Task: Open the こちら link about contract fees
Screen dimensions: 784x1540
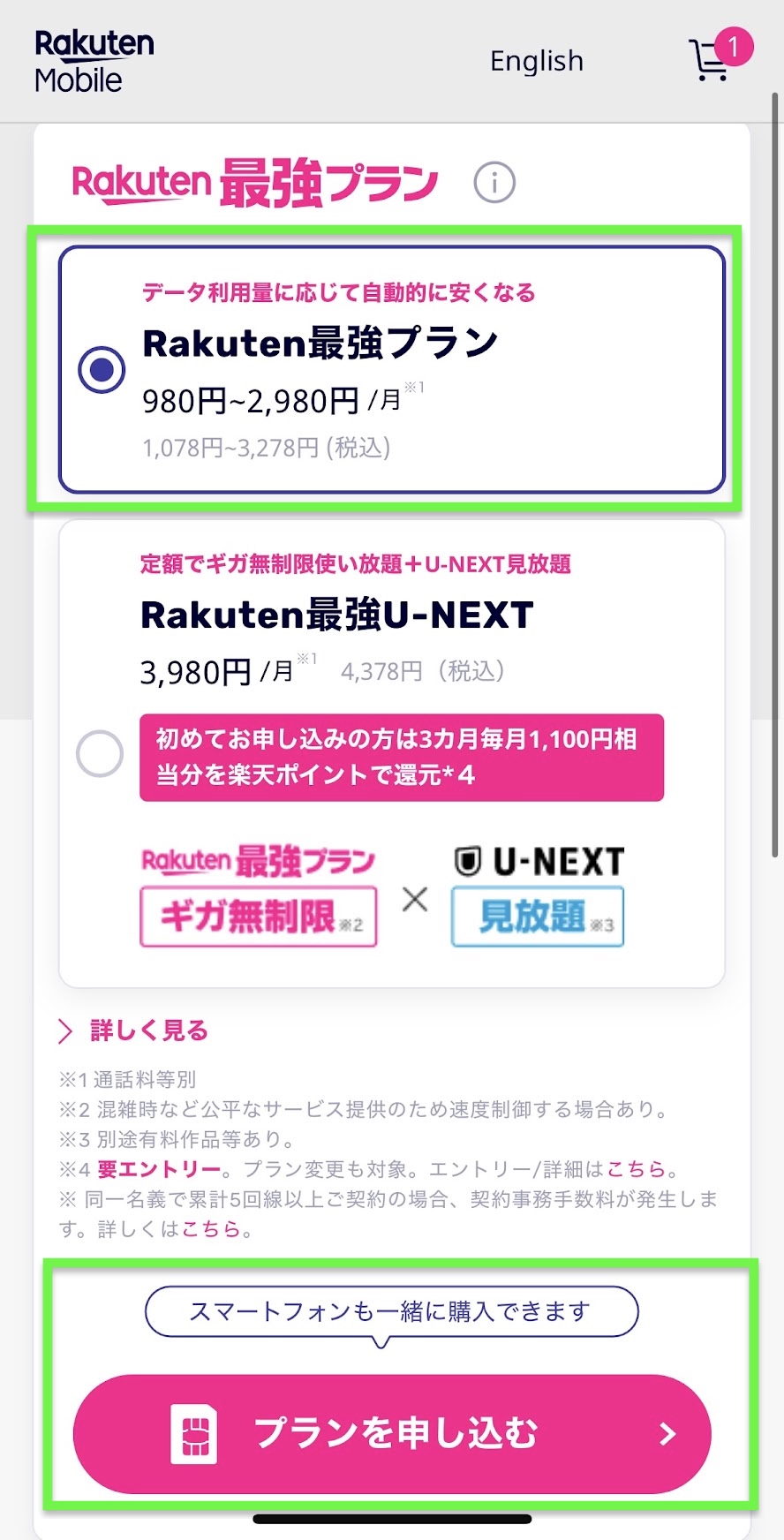Action: pyautogui.click(x=211, y=1229)
